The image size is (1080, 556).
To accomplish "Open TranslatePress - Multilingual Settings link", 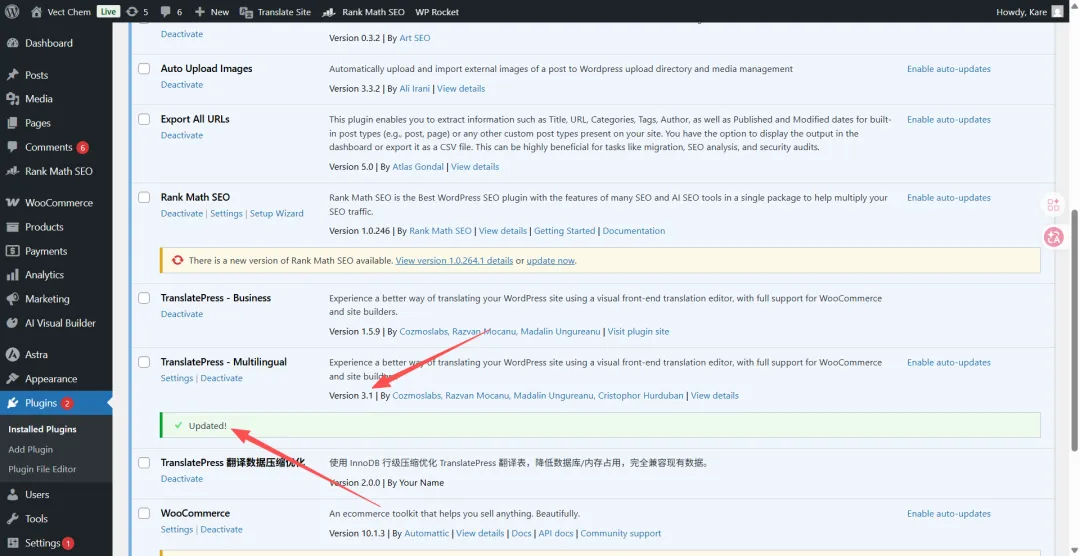I will [x=177, y=378].
